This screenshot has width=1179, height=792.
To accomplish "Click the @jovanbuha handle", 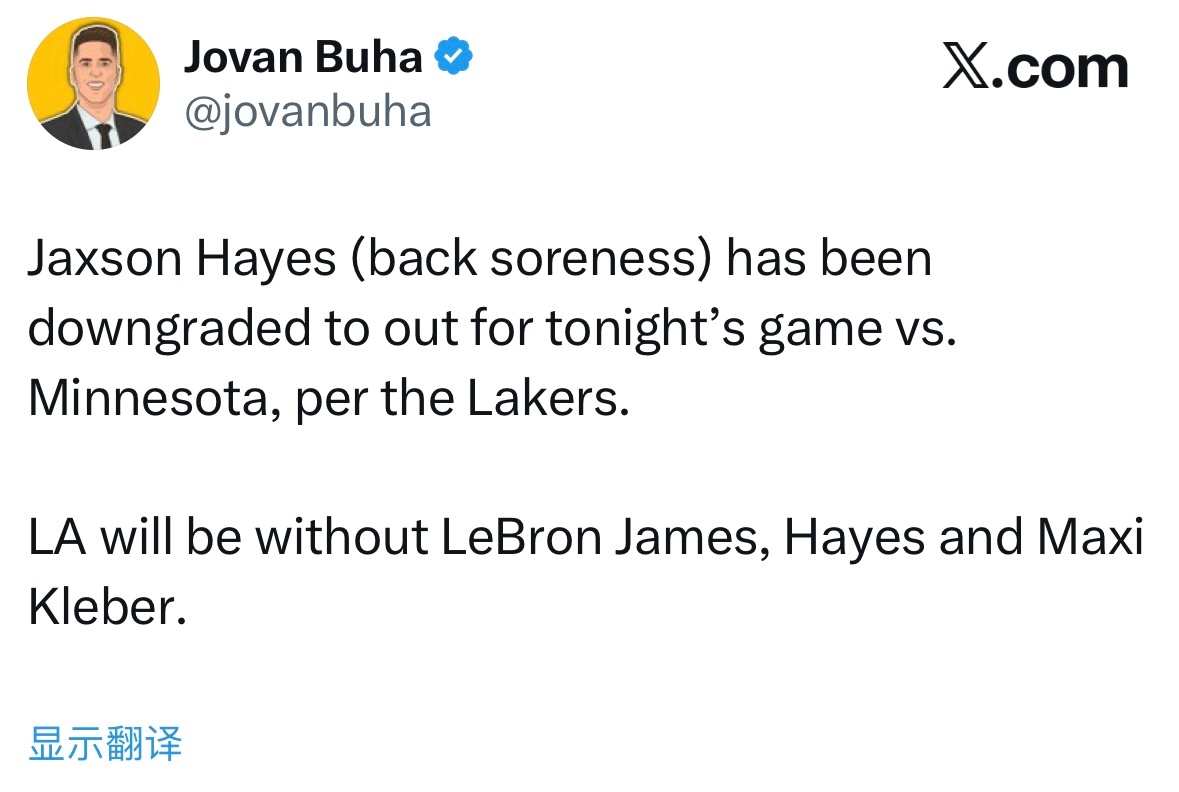I will click(x=307, y=111).
